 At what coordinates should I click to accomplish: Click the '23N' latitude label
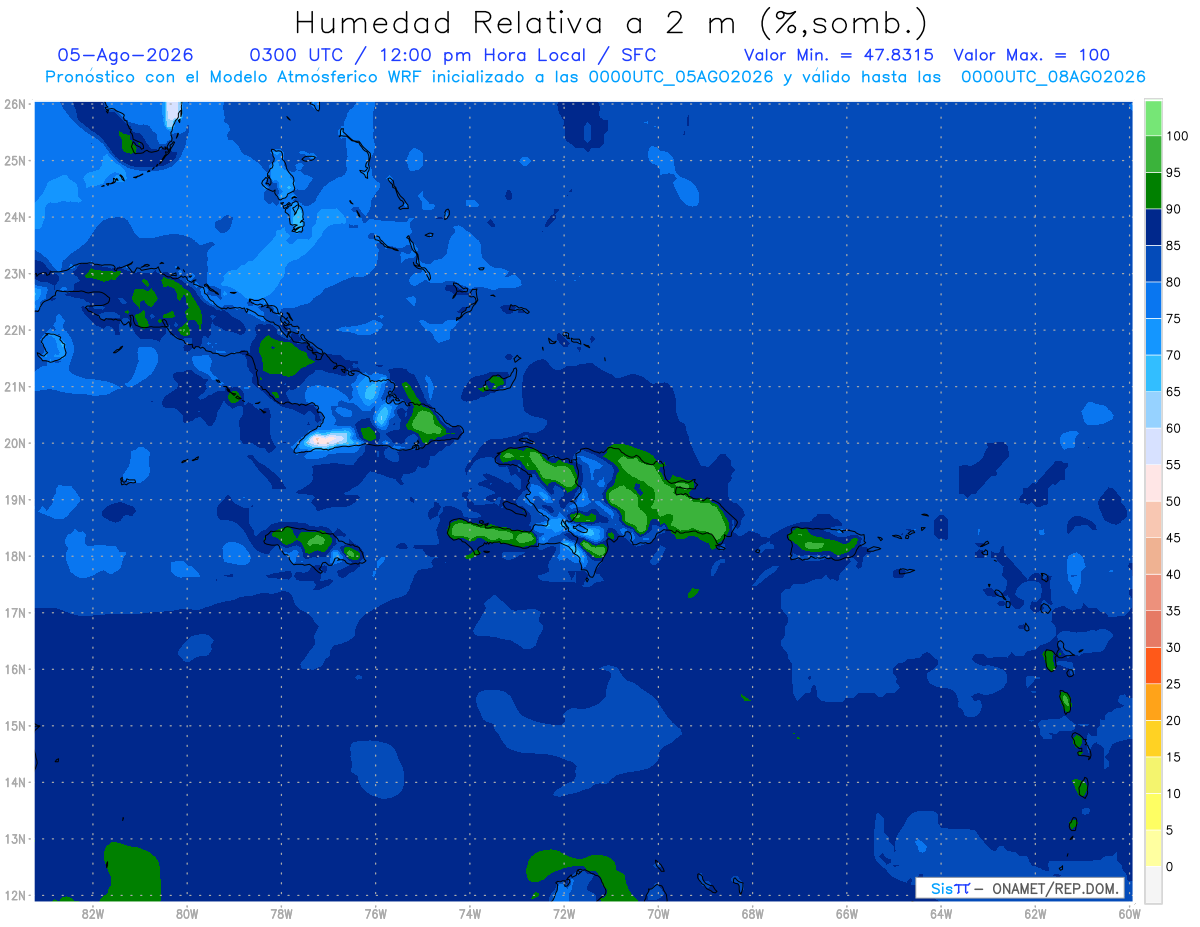[x=14, y=274]
